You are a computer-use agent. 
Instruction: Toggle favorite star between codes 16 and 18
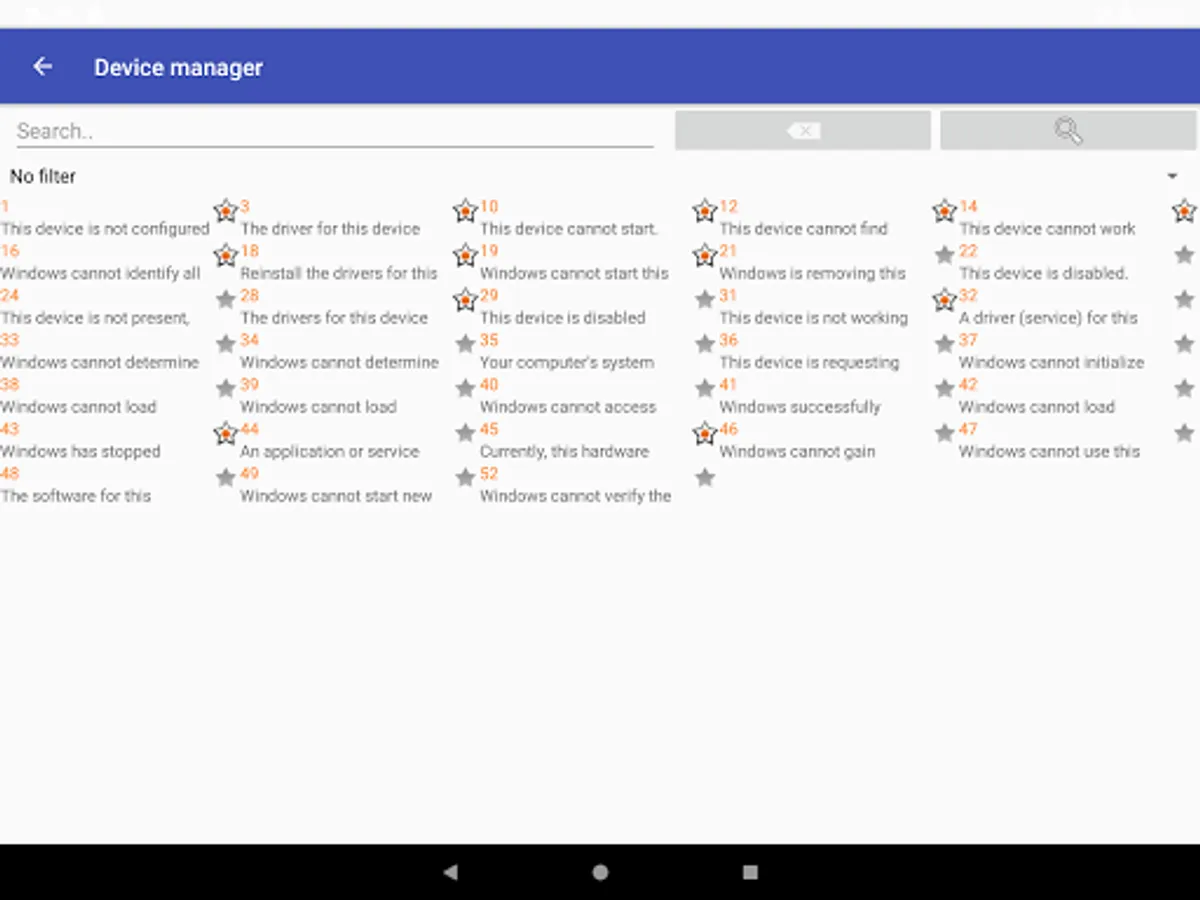coord(226,255)
